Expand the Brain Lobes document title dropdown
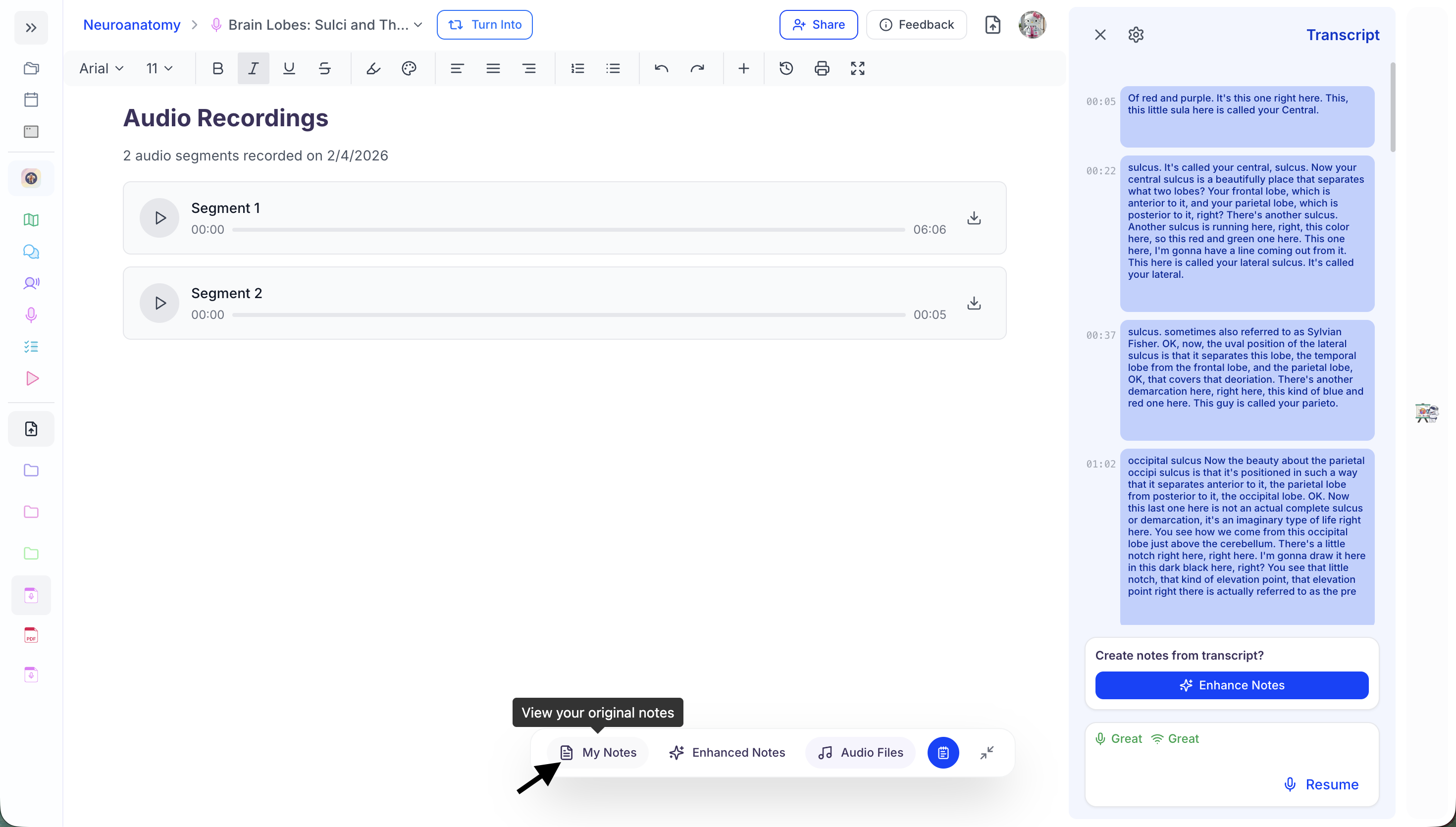1456x827 pixels. (x=418, y=25)
